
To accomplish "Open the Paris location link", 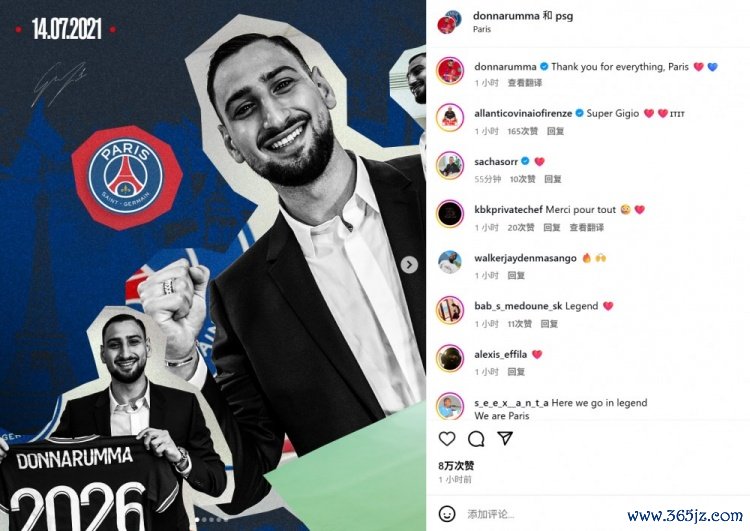I will click(x=482, y=29).
